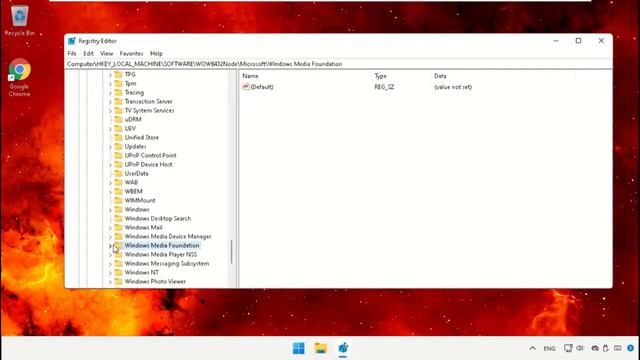
Task: Expand the WAB key
Action: click(110, 182)
